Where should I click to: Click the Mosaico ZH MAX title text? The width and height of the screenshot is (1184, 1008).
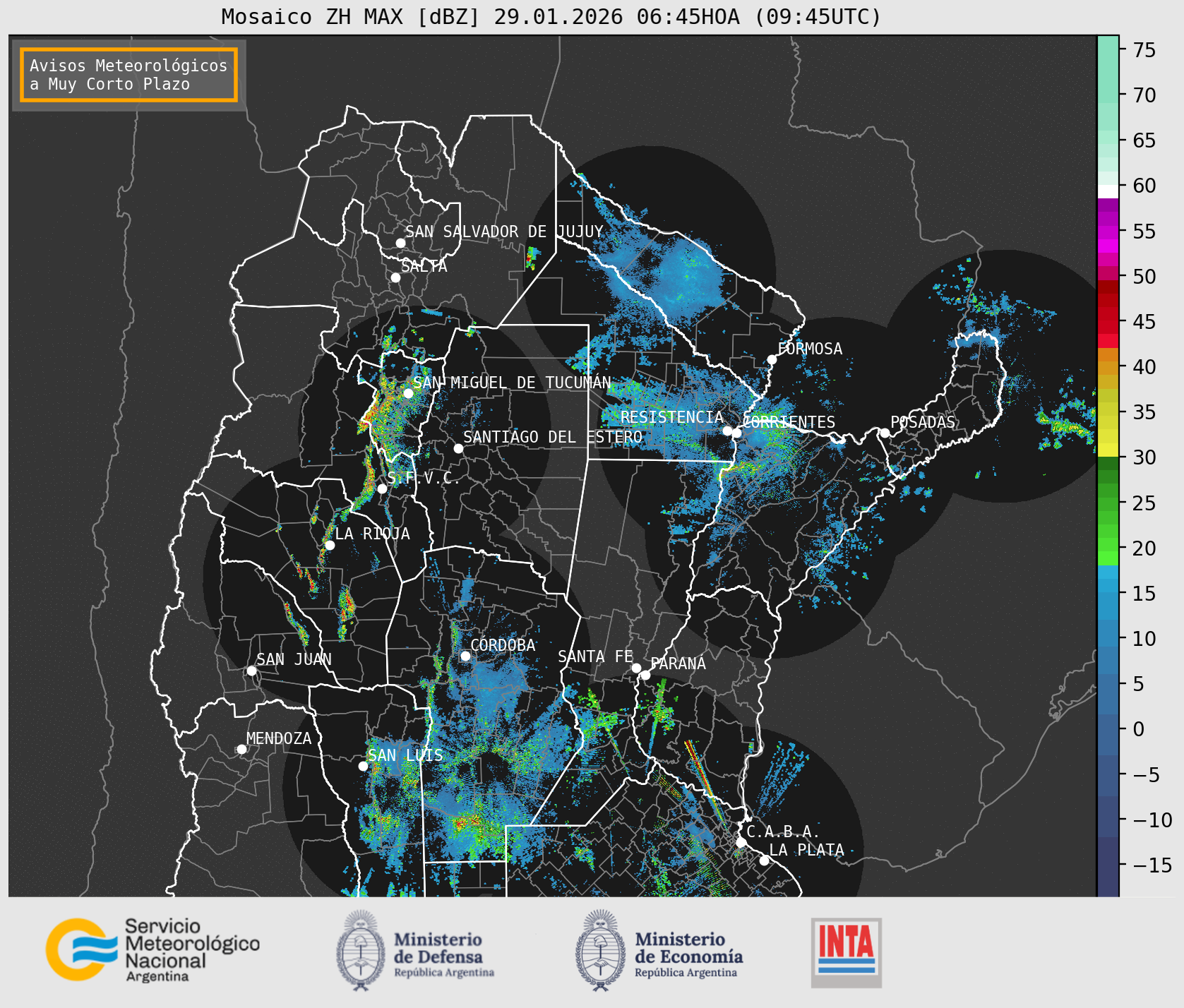551,16
